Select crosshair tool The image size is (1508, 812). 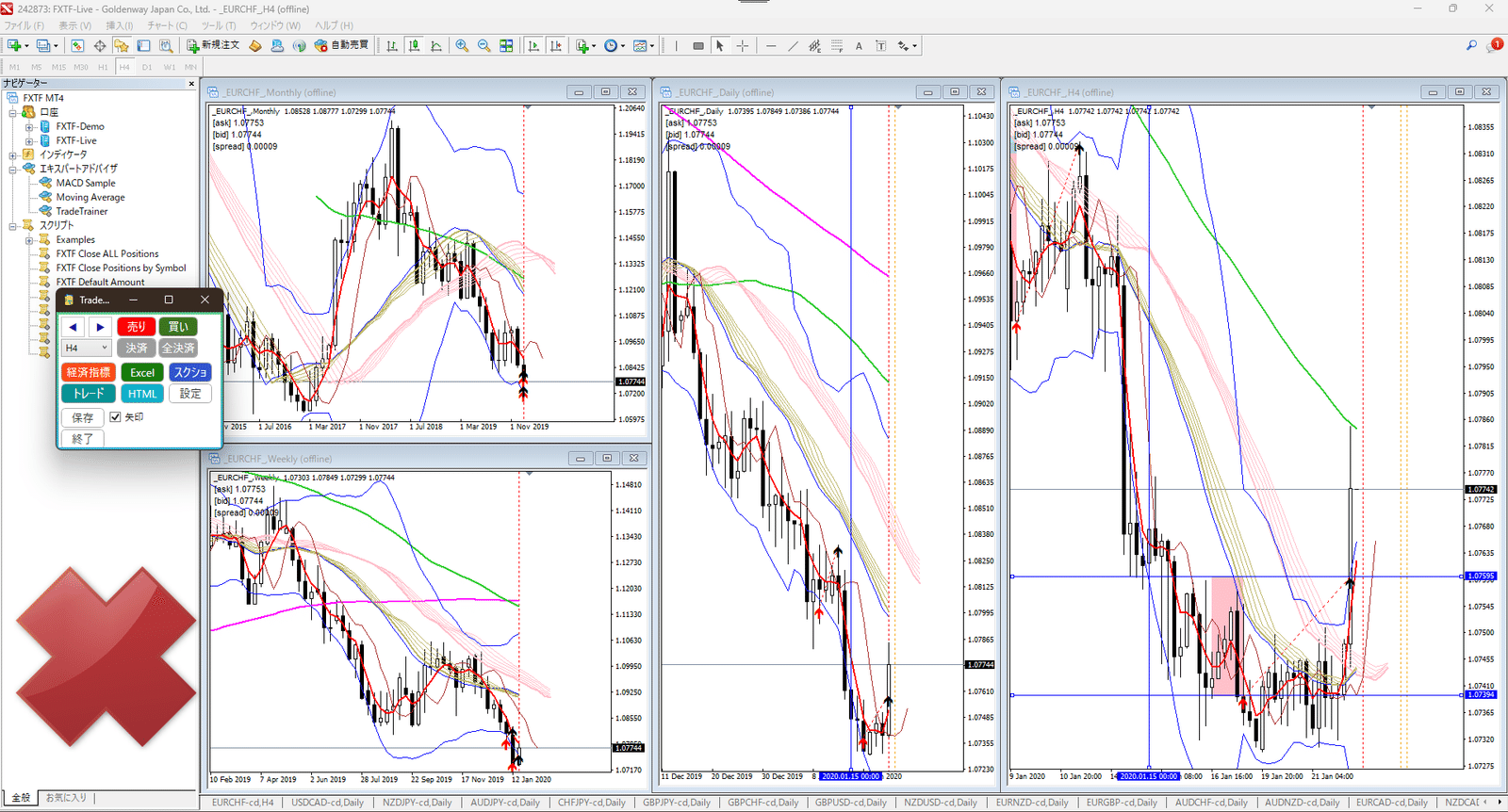pyautogui.click(x=743, y=45)
